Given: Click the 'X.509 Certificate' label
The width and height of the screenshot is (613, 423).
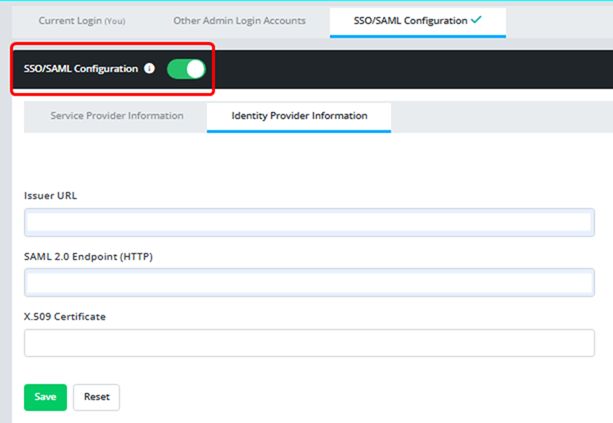Looking at the screenshot, I should pyautogui.click(x=65, y=316).
